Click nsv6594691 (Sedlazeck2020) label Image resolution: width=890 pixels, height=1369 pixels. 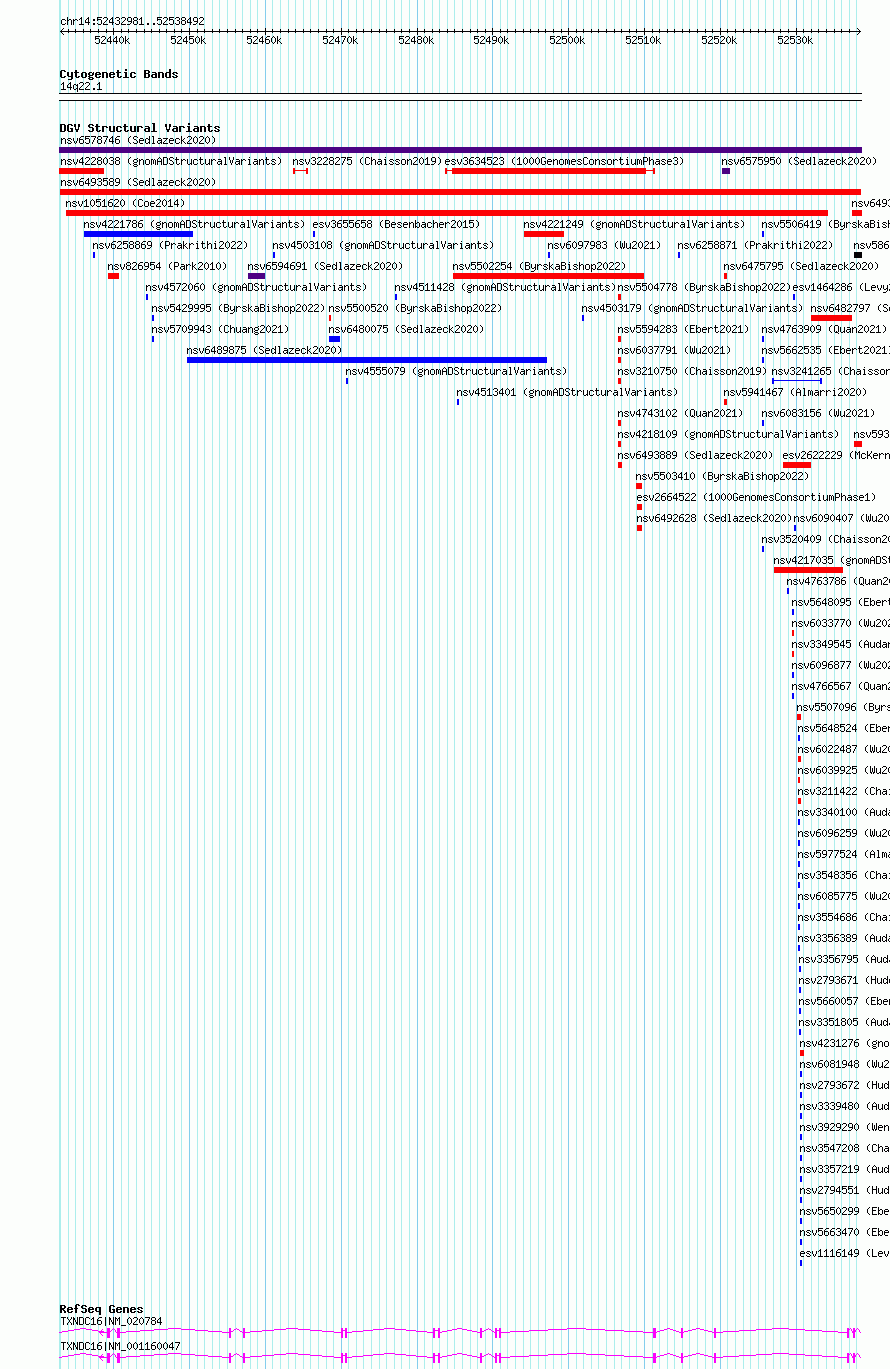[x=325, y=266]
